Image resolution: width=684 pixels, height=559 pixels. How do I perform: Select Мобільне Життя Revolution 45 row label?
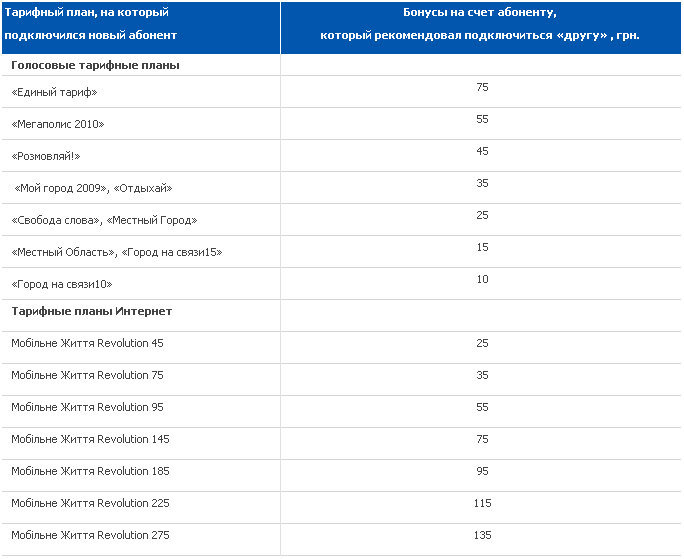87,343
